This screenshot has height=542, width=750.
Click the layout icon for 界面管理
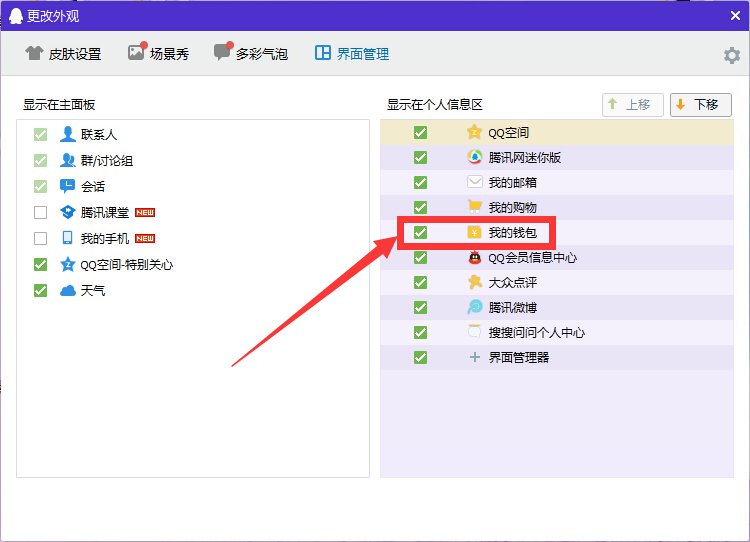tap(322, 53)
